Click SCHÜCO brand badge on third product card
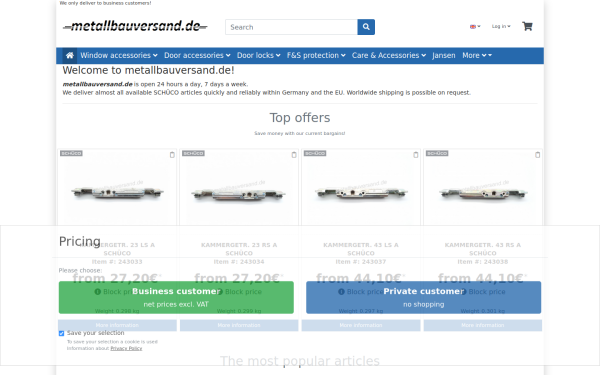 tap(315, 153)
